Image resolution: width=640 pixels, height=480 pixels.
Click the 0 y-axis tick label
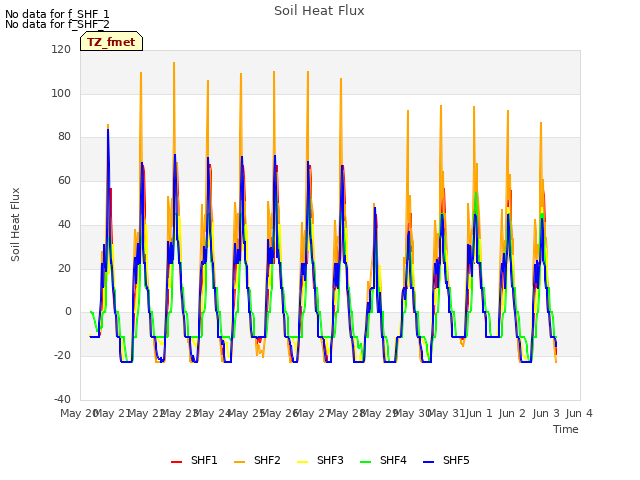(68, 312)
